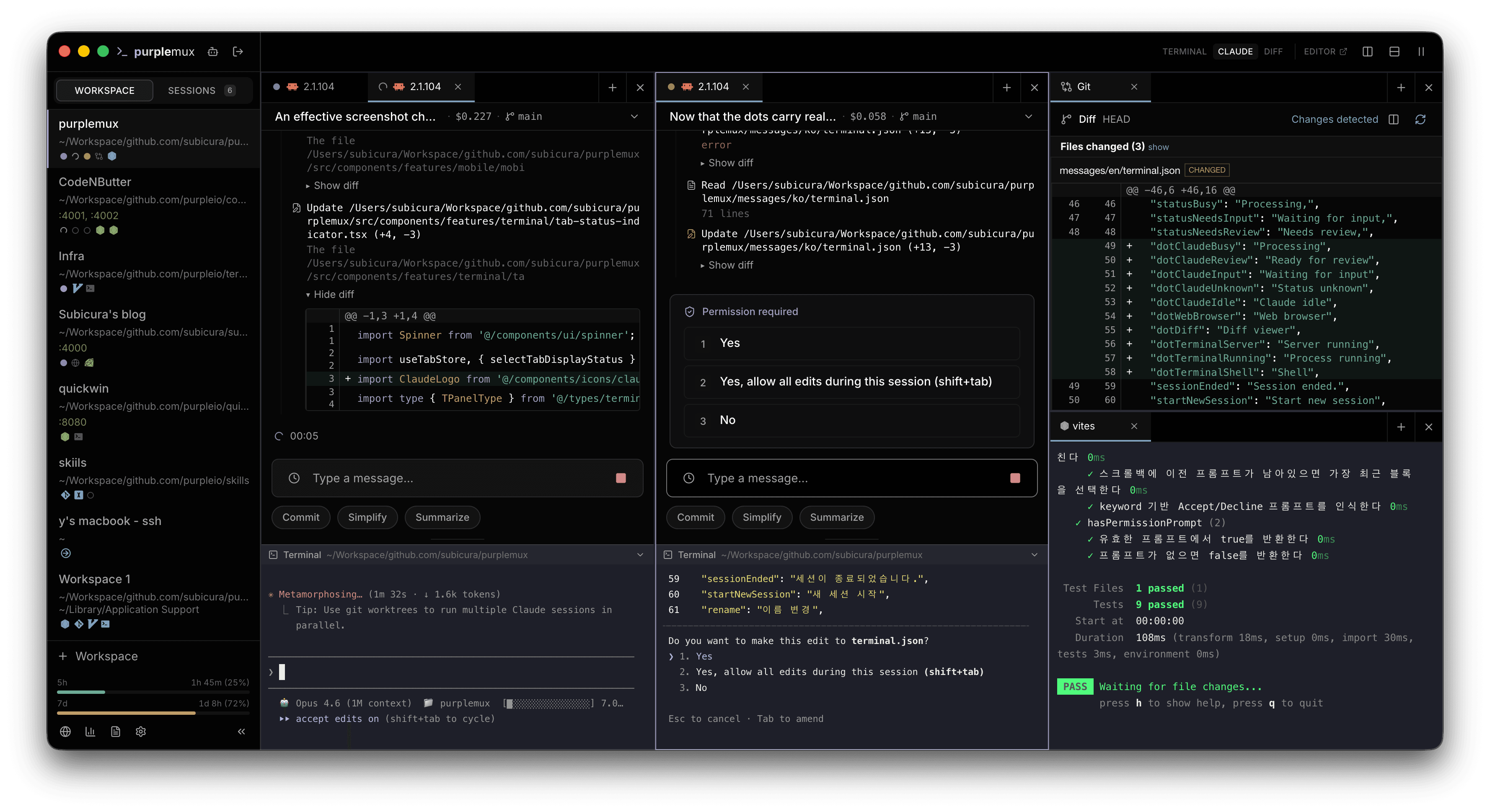Switch view mode to TERMINAL
This screenshot has width=1490, height=812.
[1184, 52]
